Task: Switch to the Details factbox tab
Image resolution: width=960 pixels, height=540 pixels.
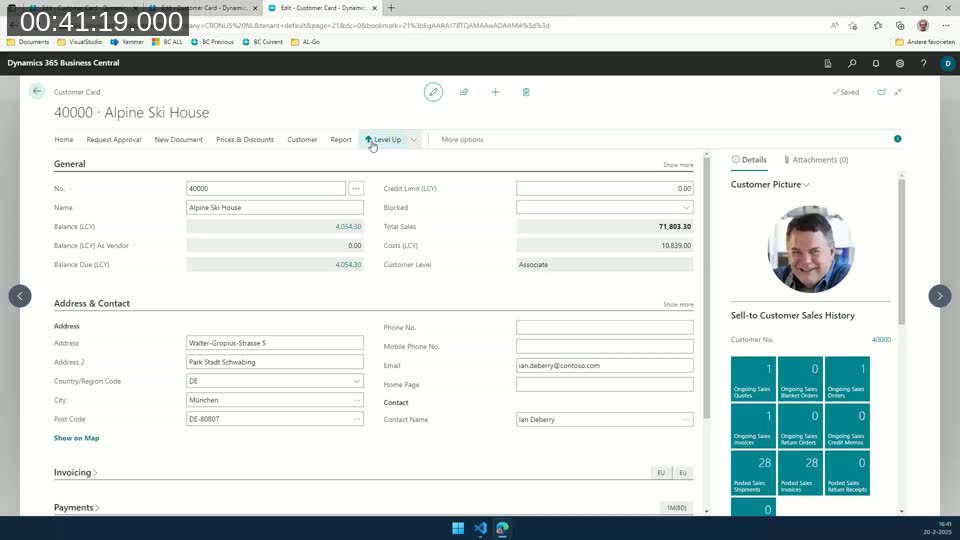Action: click(x=749, y=160)
